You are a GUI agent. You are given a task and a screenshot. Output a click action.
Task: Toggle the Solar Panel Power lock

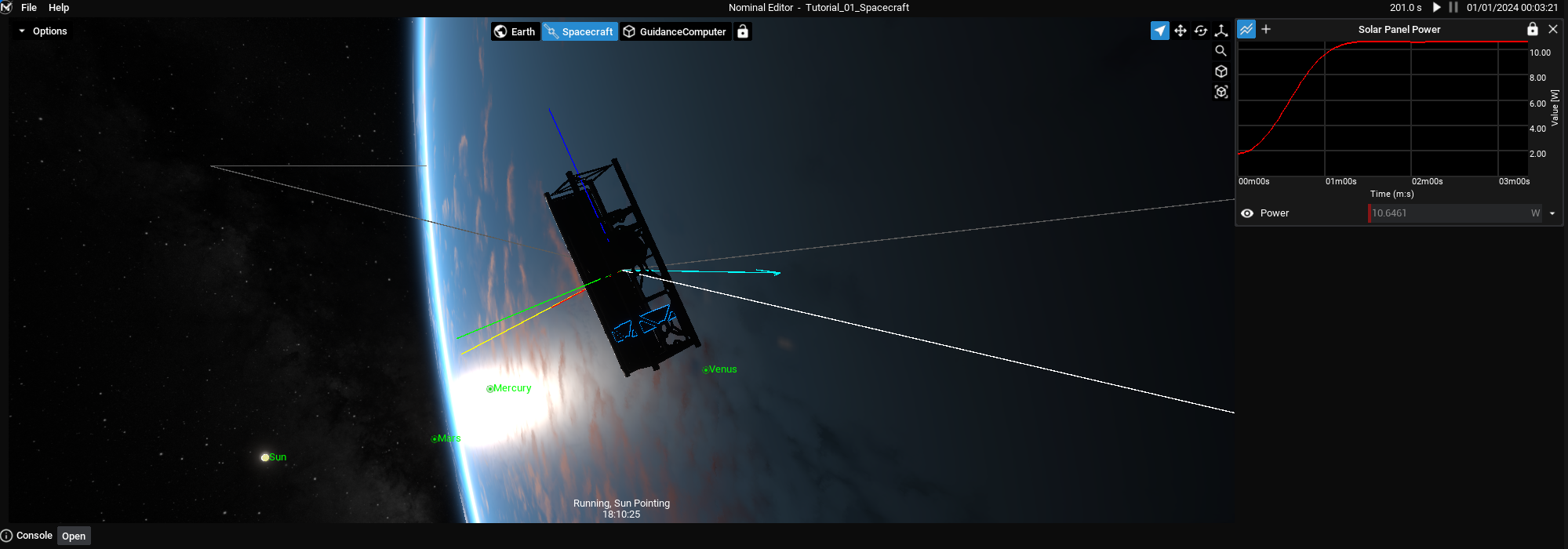click(x=1532, y=29)
